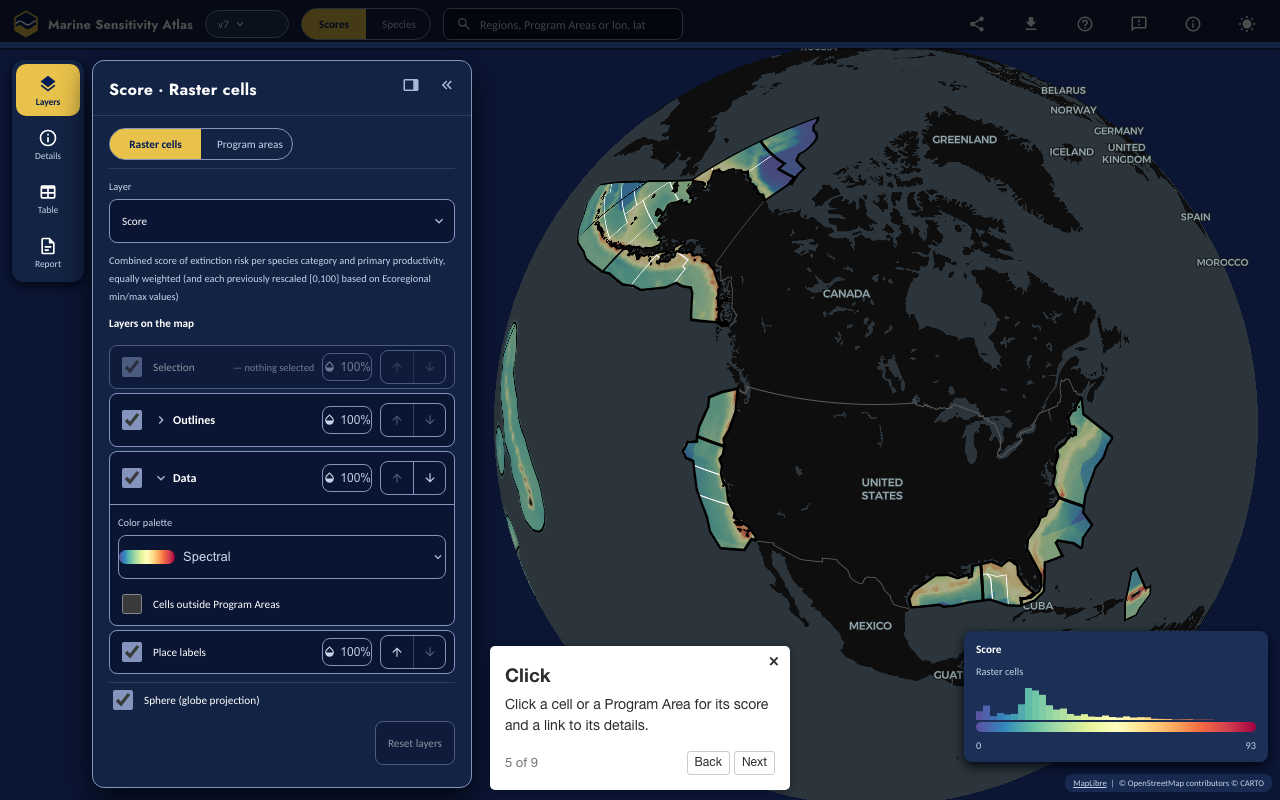Click the Reset layers button
This screenshot has height=800, width=1280.
pyautogui.click(x=415, y=743)
